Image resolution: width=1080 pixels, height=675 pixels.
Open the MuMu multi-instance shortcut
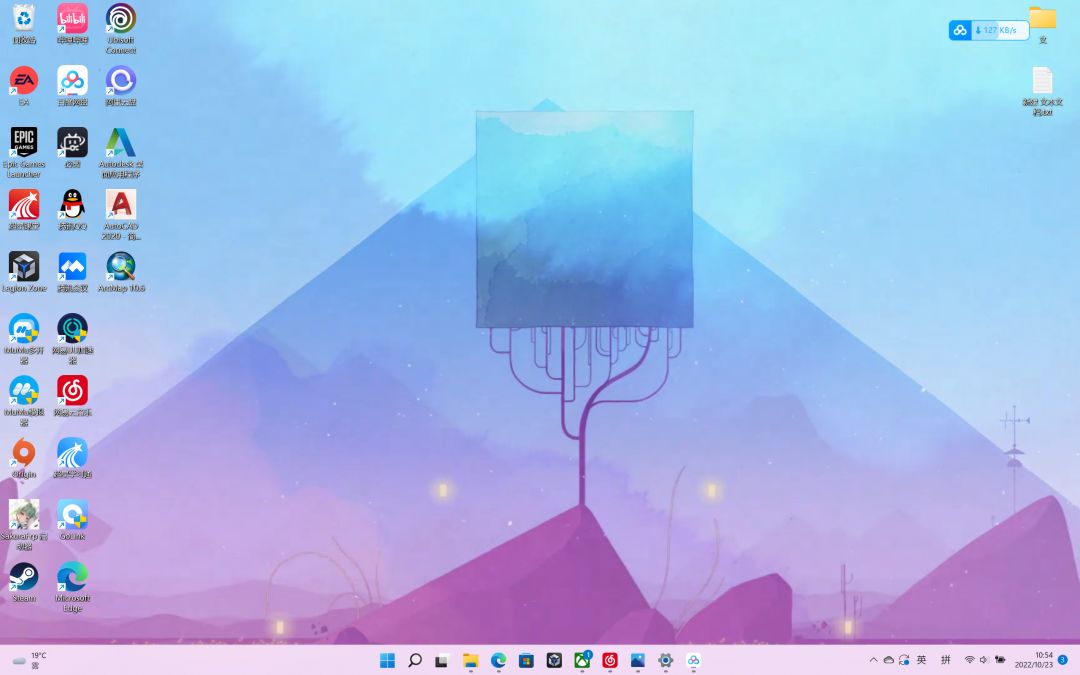pos(23,339)
